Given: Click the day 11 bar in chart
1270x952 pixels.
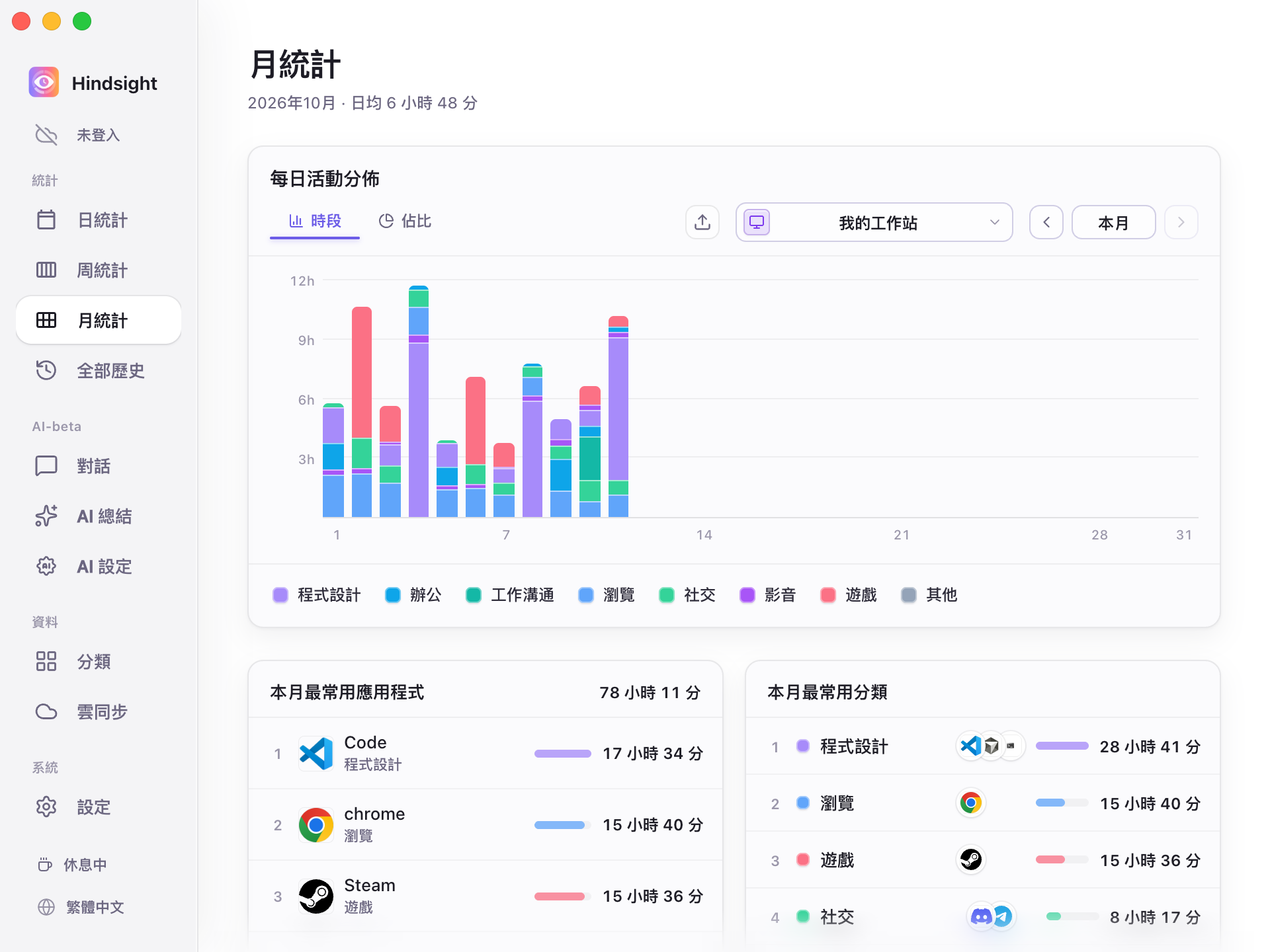Looking at the screenshot, I should click(x=618, y=416).
